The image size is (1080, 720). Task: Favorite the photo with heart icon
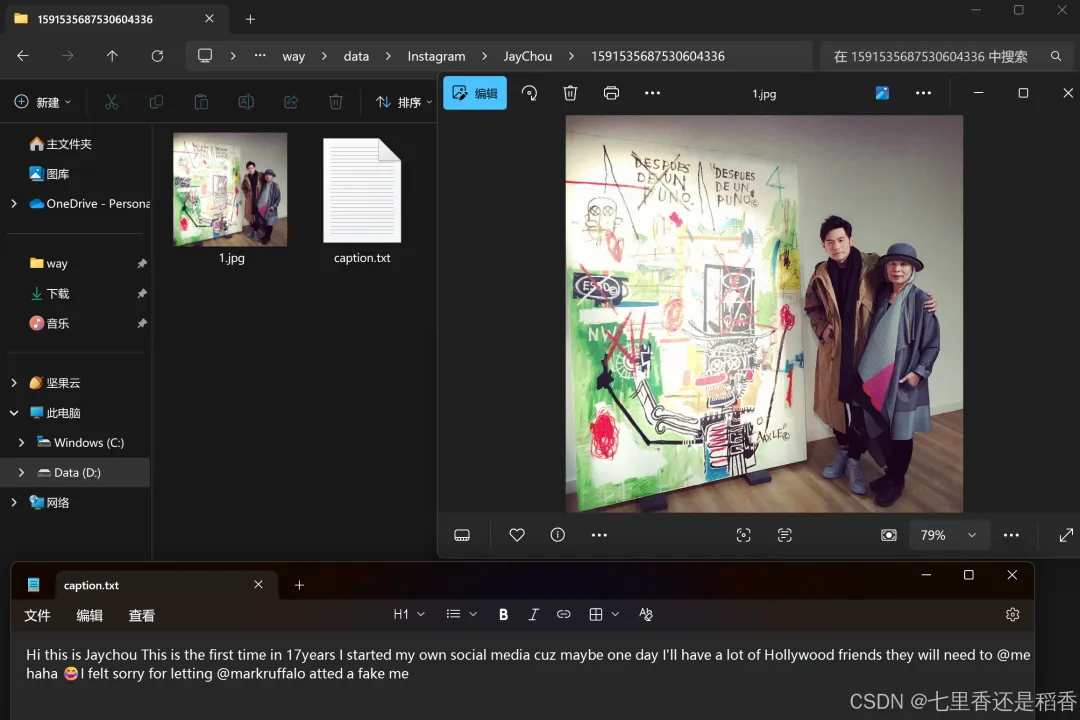[517, 535]
